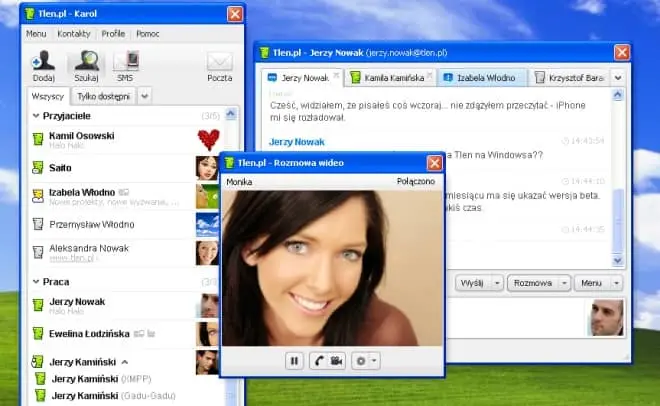Pause the video call

click(295, 360)
